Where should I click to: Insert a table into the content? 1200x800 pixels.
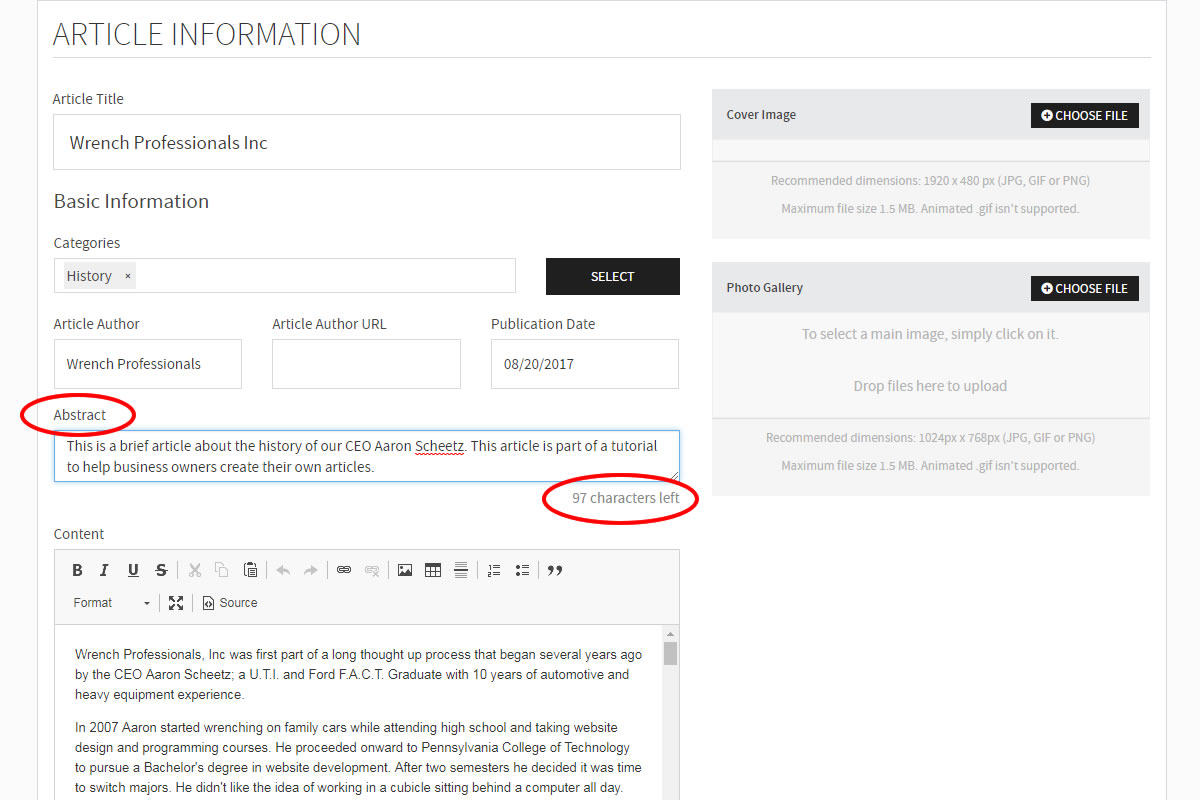(433, 570)
